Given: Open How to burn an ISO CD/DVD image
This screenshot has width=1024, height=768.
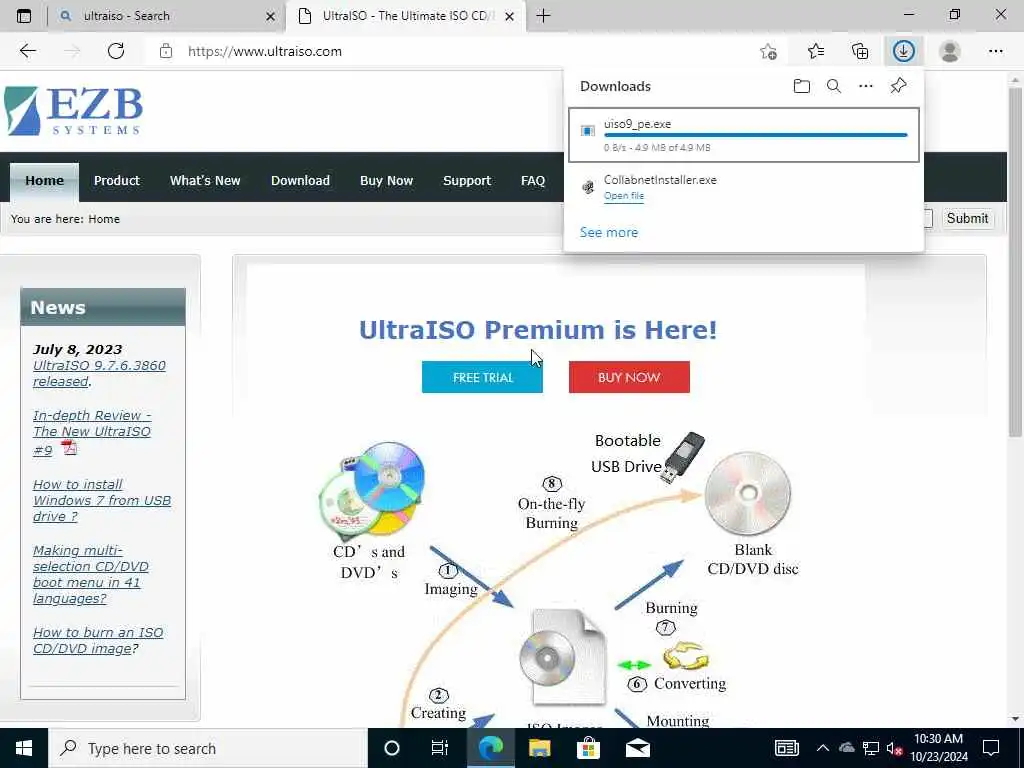Looking at the screenshot, I should click(98, 640).
